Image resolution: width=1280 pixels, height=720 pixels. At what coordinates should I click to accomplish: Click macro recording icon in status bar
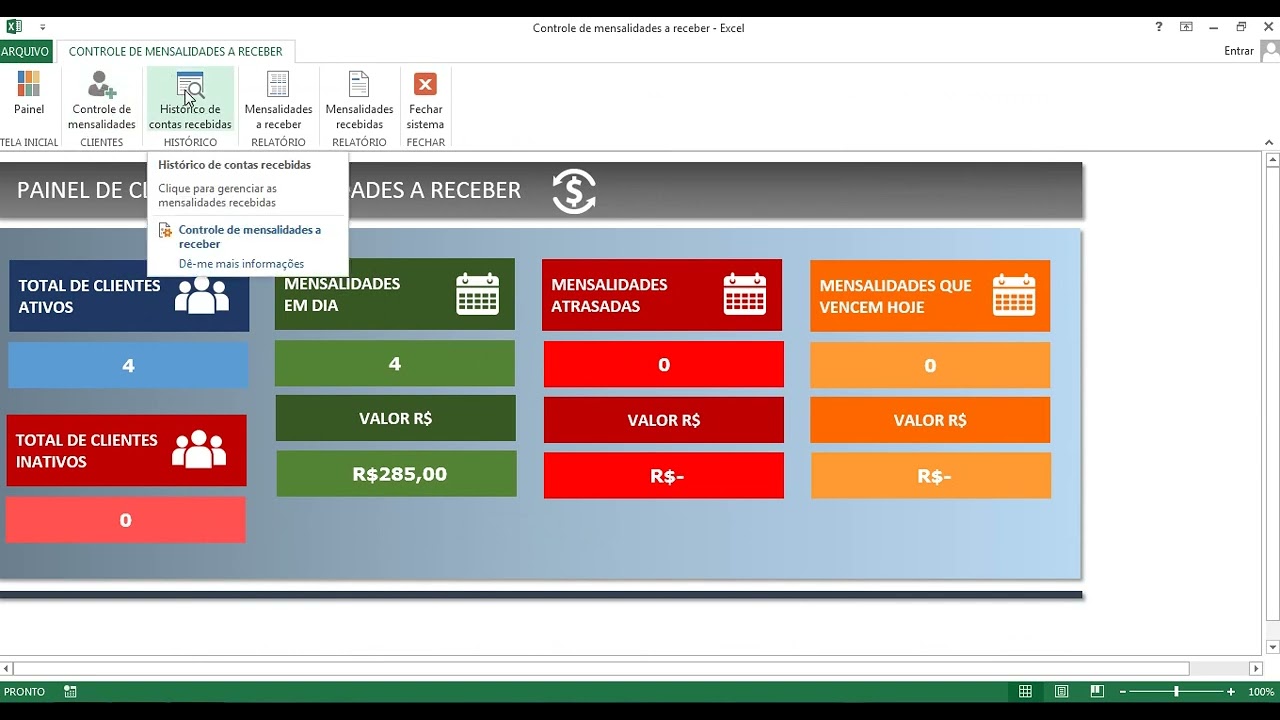pos(70,691)
